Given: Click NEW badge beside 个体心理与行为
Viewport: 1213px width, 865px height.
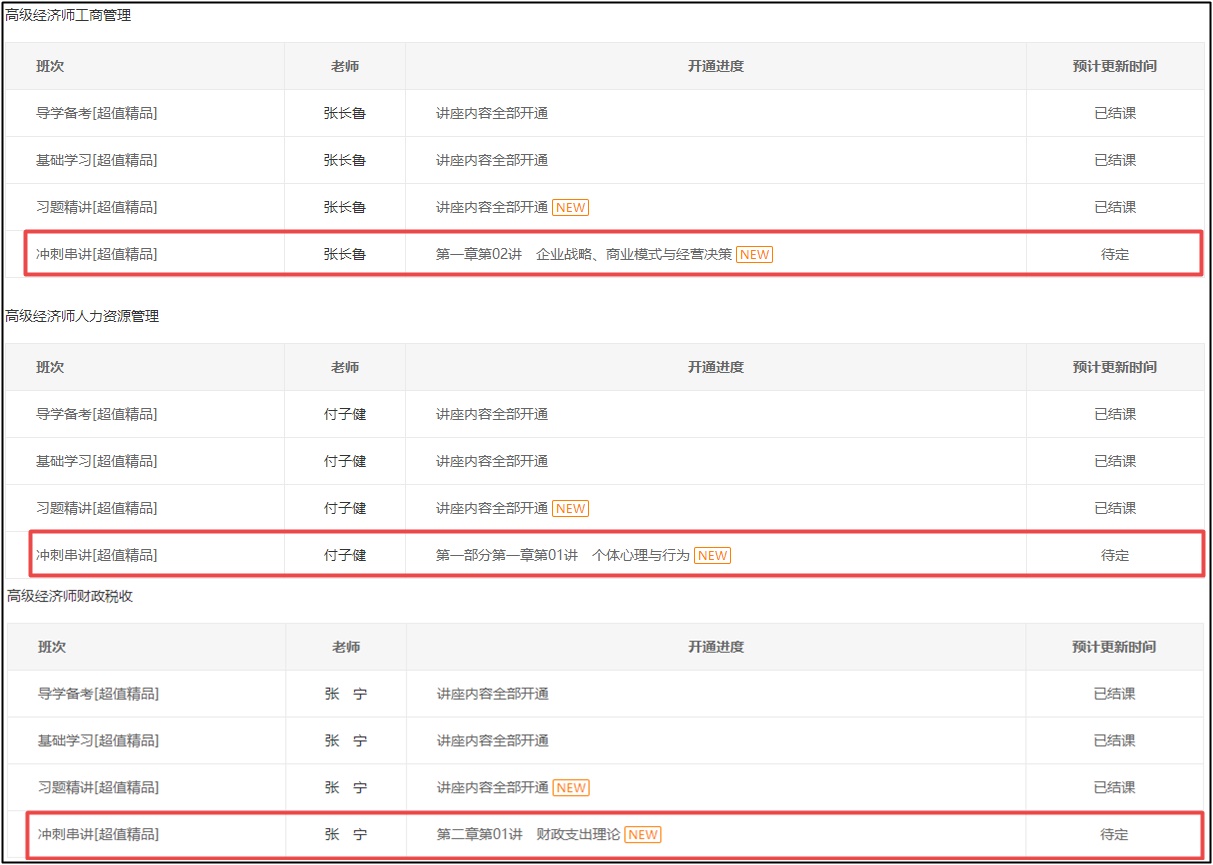Looking at the screenshot, I should click(712, 556).
